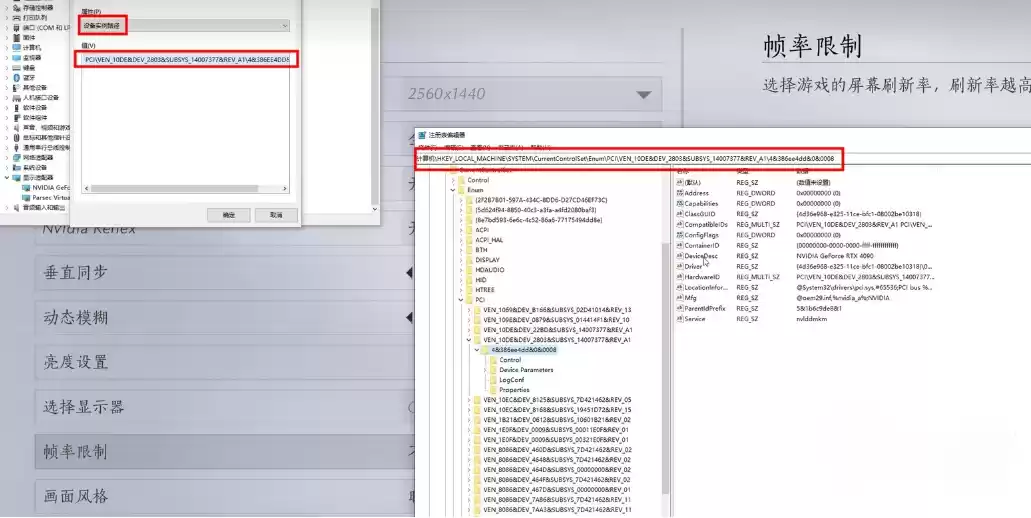Collapse the 4&386ee4dd&0&0008 registry key
Screen dimensions: 1031x518
coord(476,350)
